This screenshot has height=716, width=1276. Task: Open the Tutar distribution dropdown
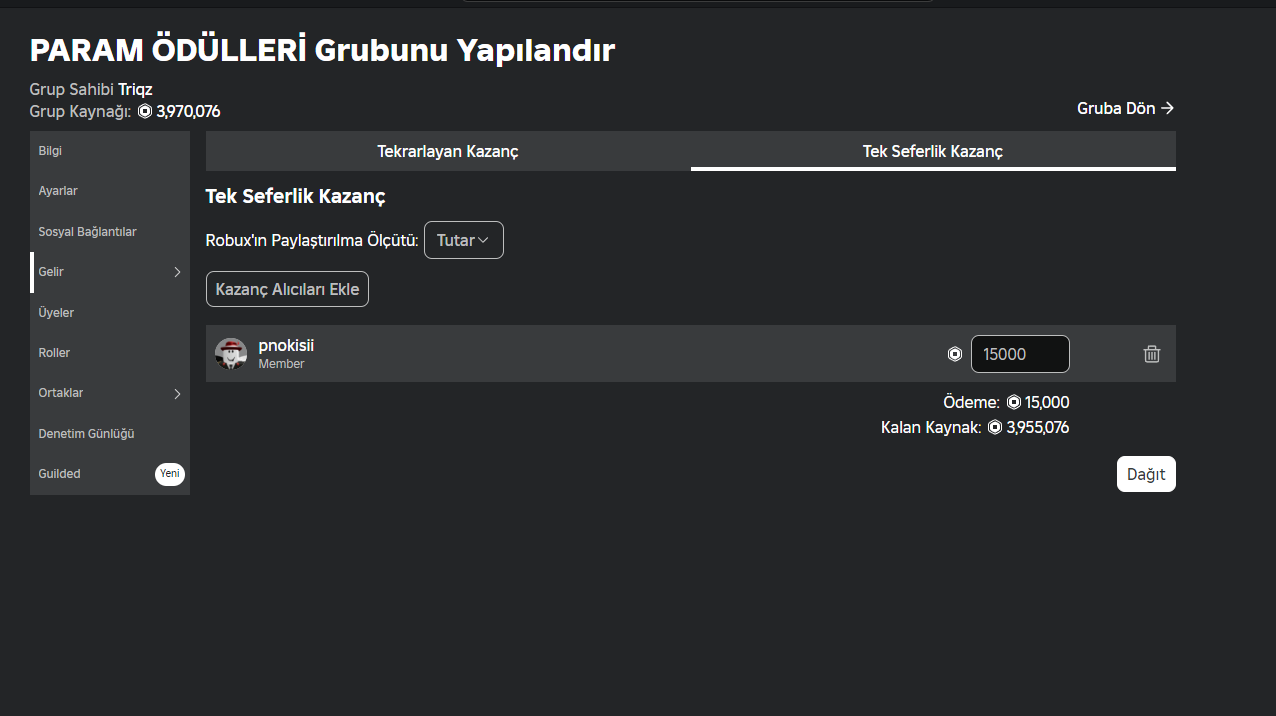pos(463,240)
